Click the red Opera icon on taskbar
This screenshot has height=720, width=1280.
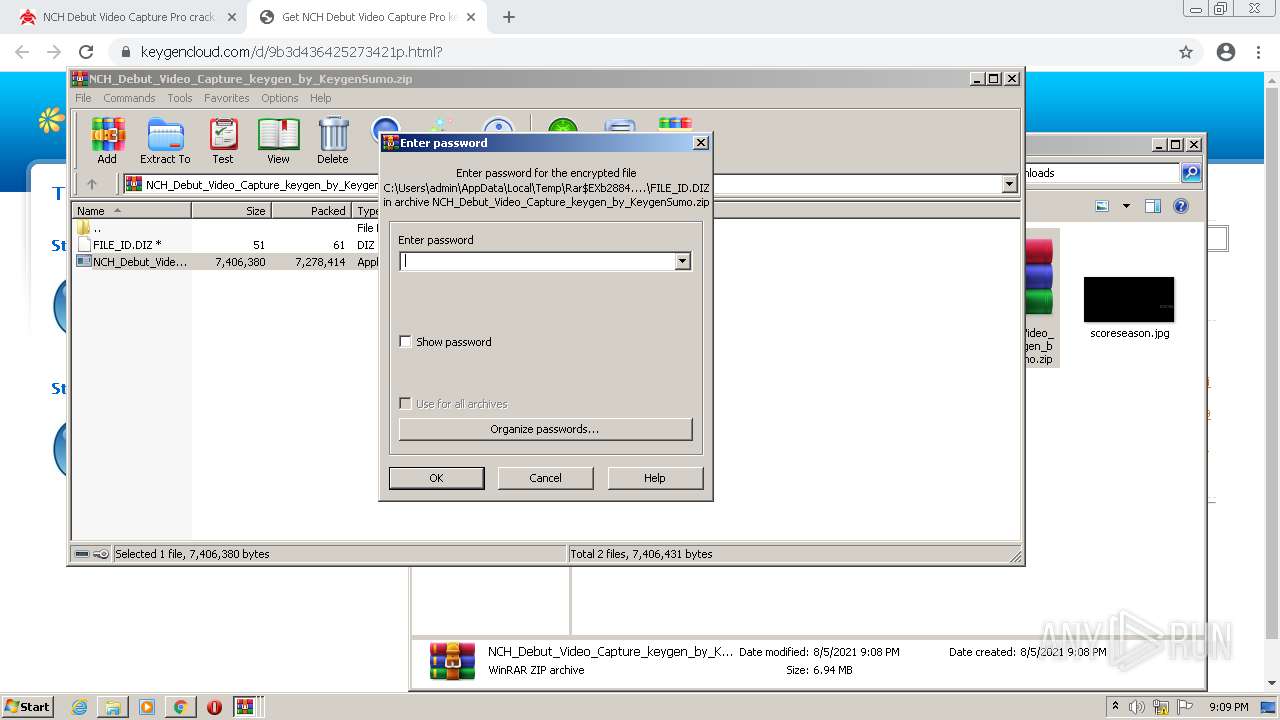[x=214, y=707]
